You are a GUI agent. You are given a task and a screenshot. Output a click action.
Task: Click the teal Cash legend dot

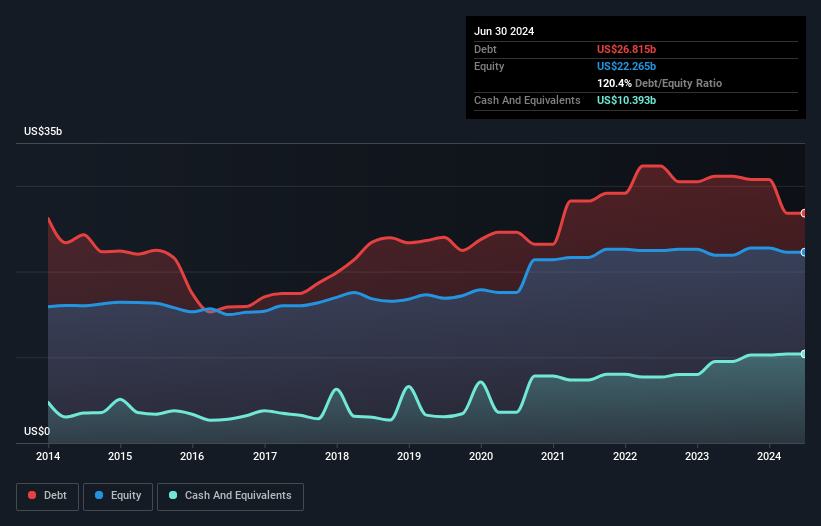[x=174, y=496]
